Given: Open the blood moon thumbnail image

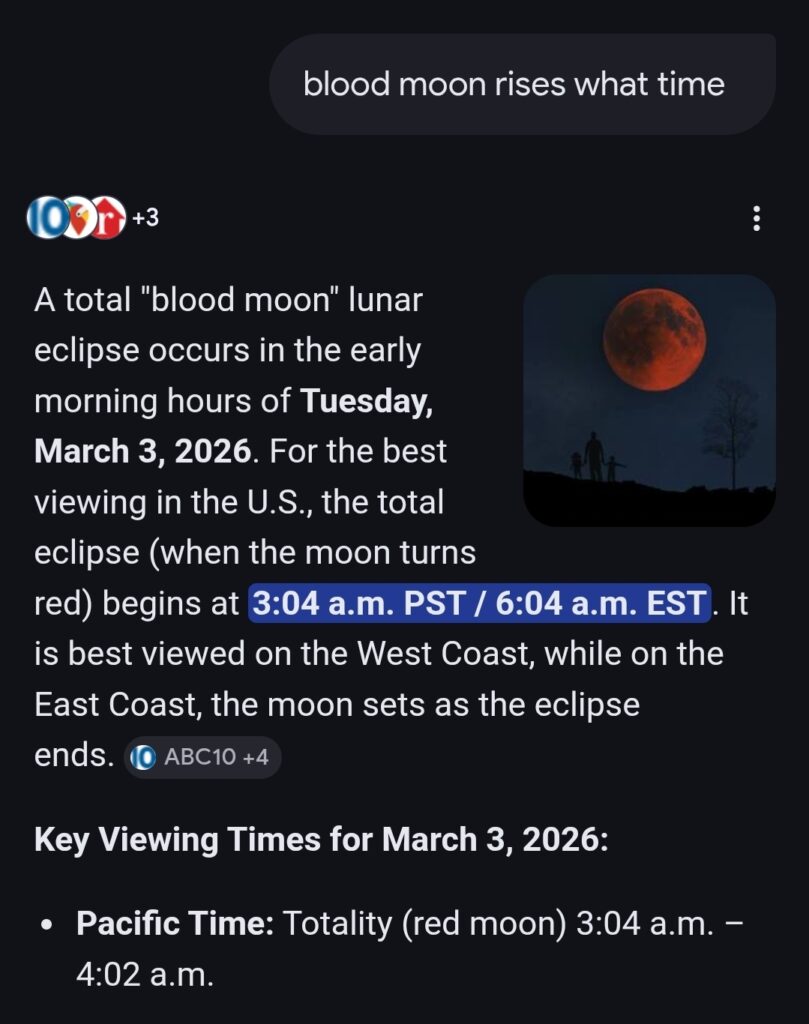Looking at the screenshot, I should (x=649, y=400).
